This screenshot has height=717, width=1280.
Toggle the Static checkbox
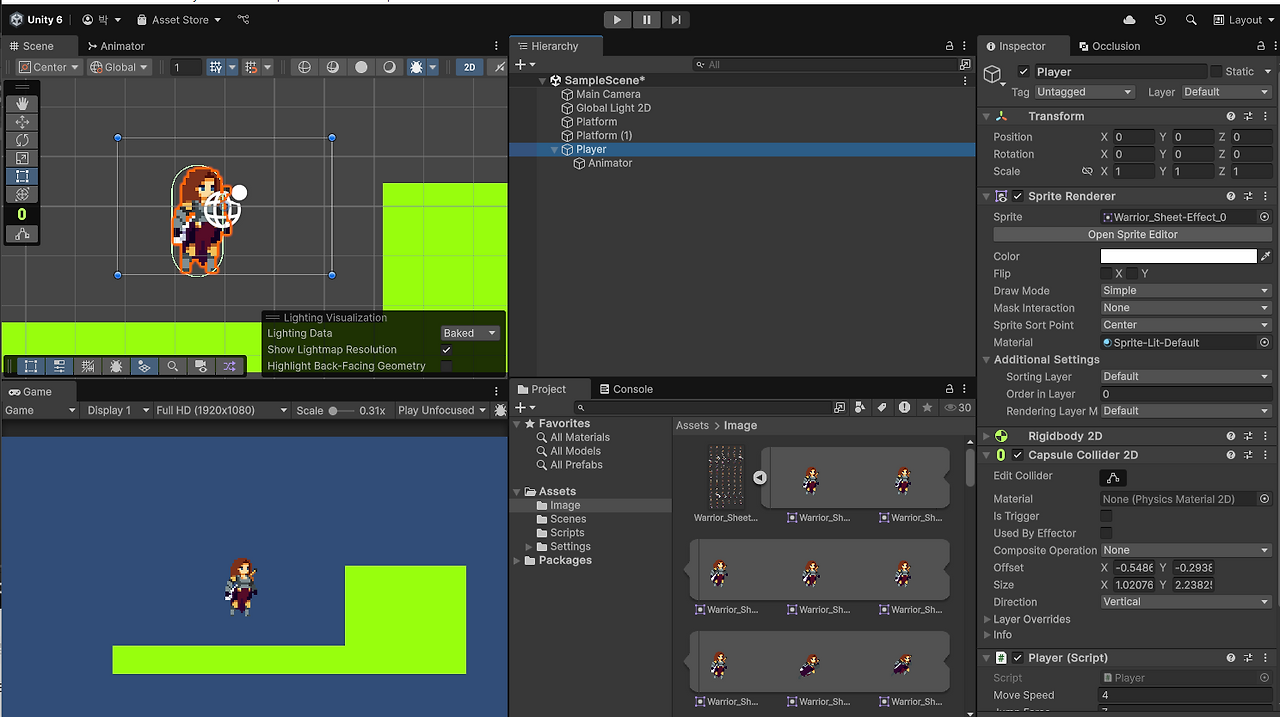[x=1216, y=72]
